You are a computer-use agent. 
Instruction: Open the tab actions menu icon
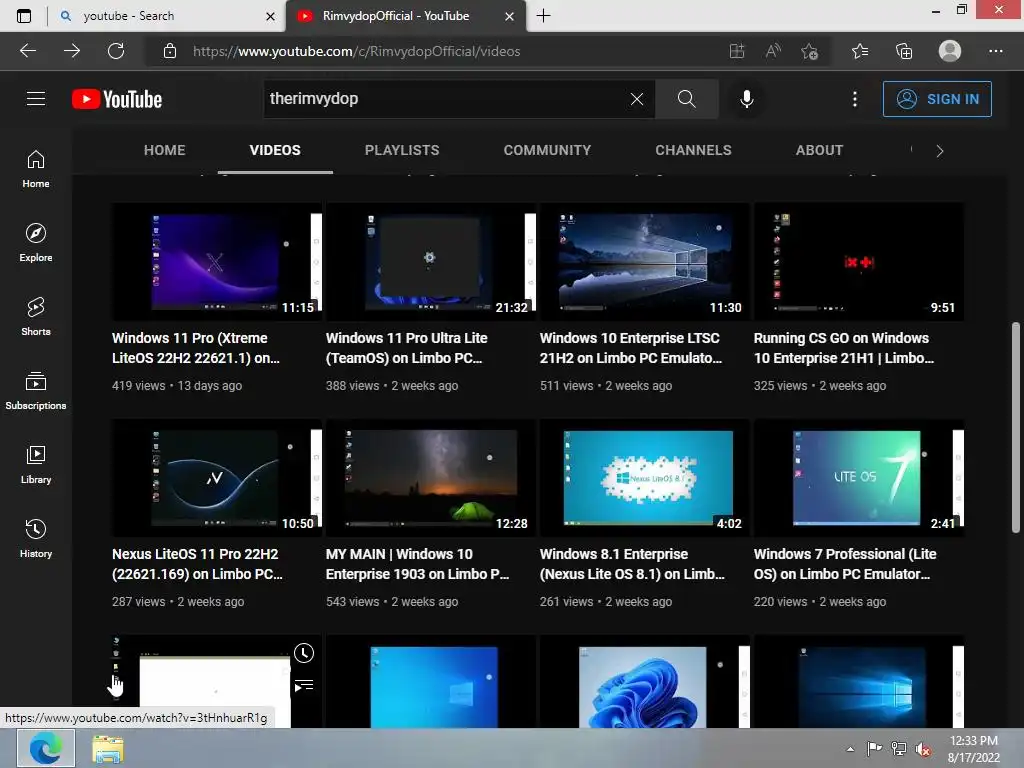tap(24, 16)
